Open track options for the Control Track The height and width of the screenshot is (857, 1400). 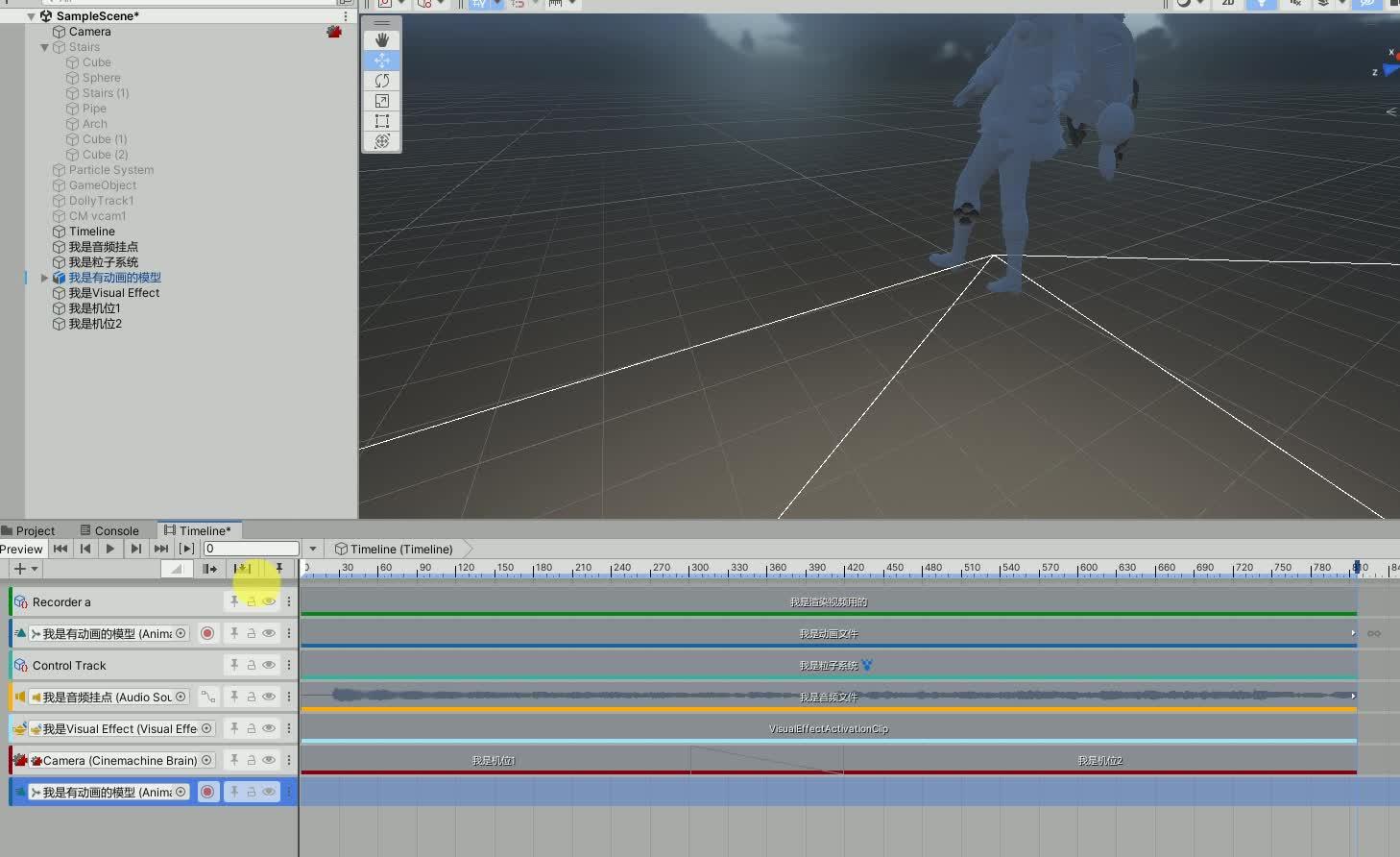coord(289,664)
